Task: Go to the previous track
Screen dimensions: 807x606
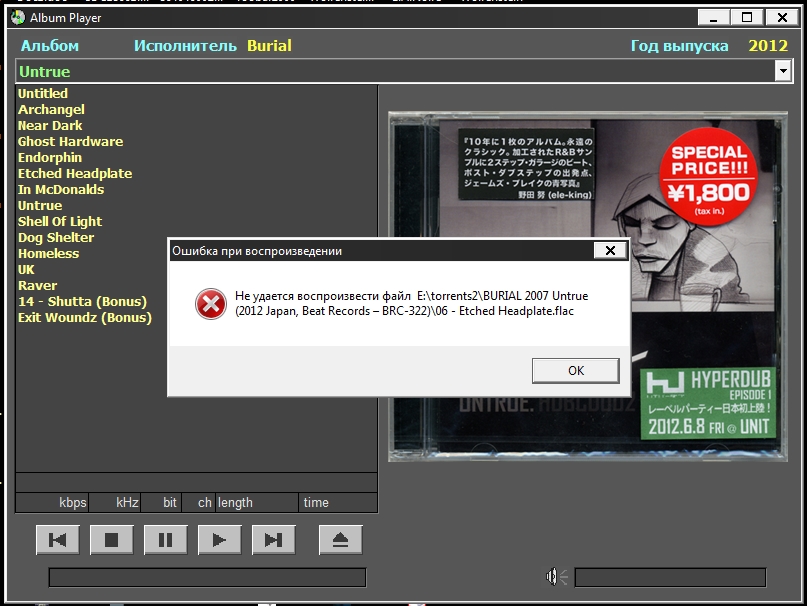Action: click(58, 540)
